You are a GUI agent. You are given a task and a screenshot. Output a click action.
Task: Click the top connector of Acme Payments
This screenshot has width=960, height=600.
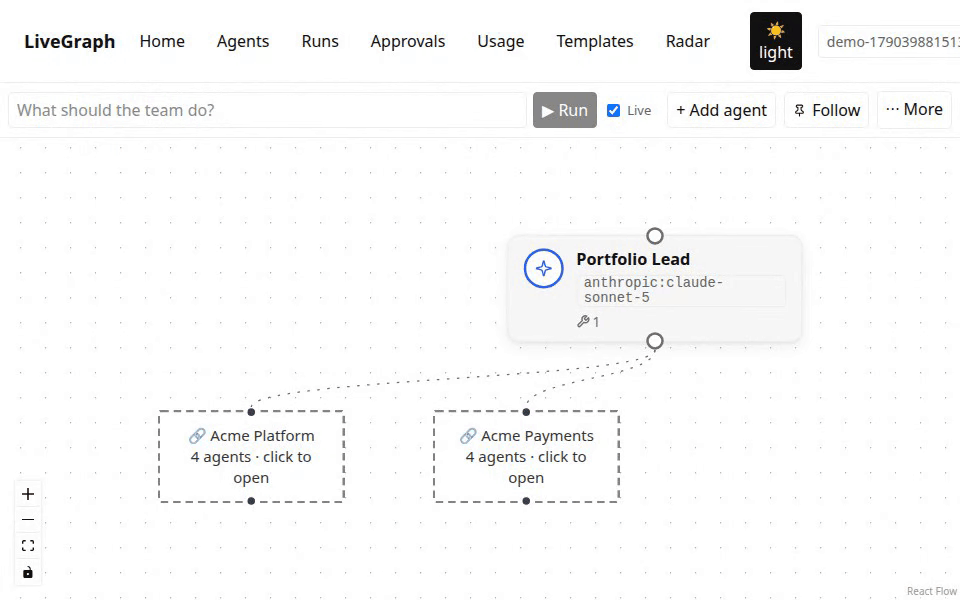click(526, 412)
